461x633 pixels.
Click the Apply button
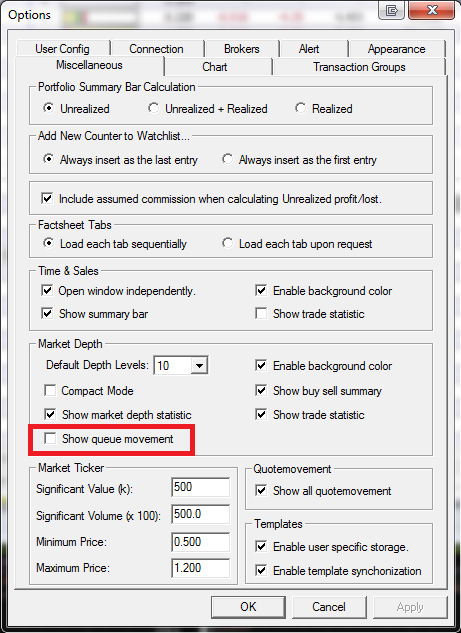coord(410,607)
